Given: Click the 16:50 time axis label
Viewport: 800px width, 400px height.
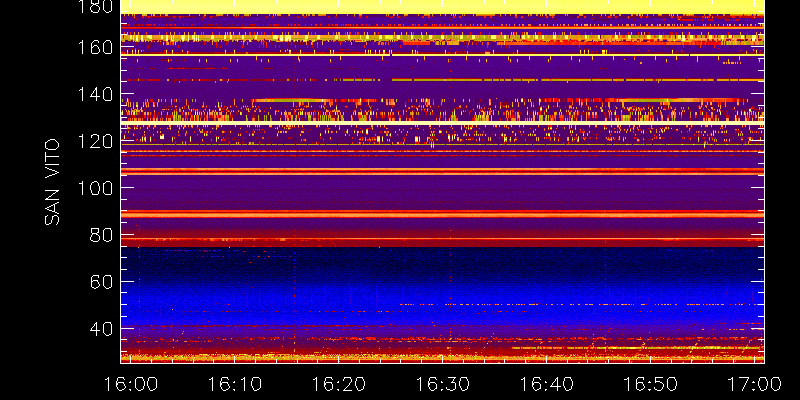Looking at the screenshot, I should (x=651, y=384).
